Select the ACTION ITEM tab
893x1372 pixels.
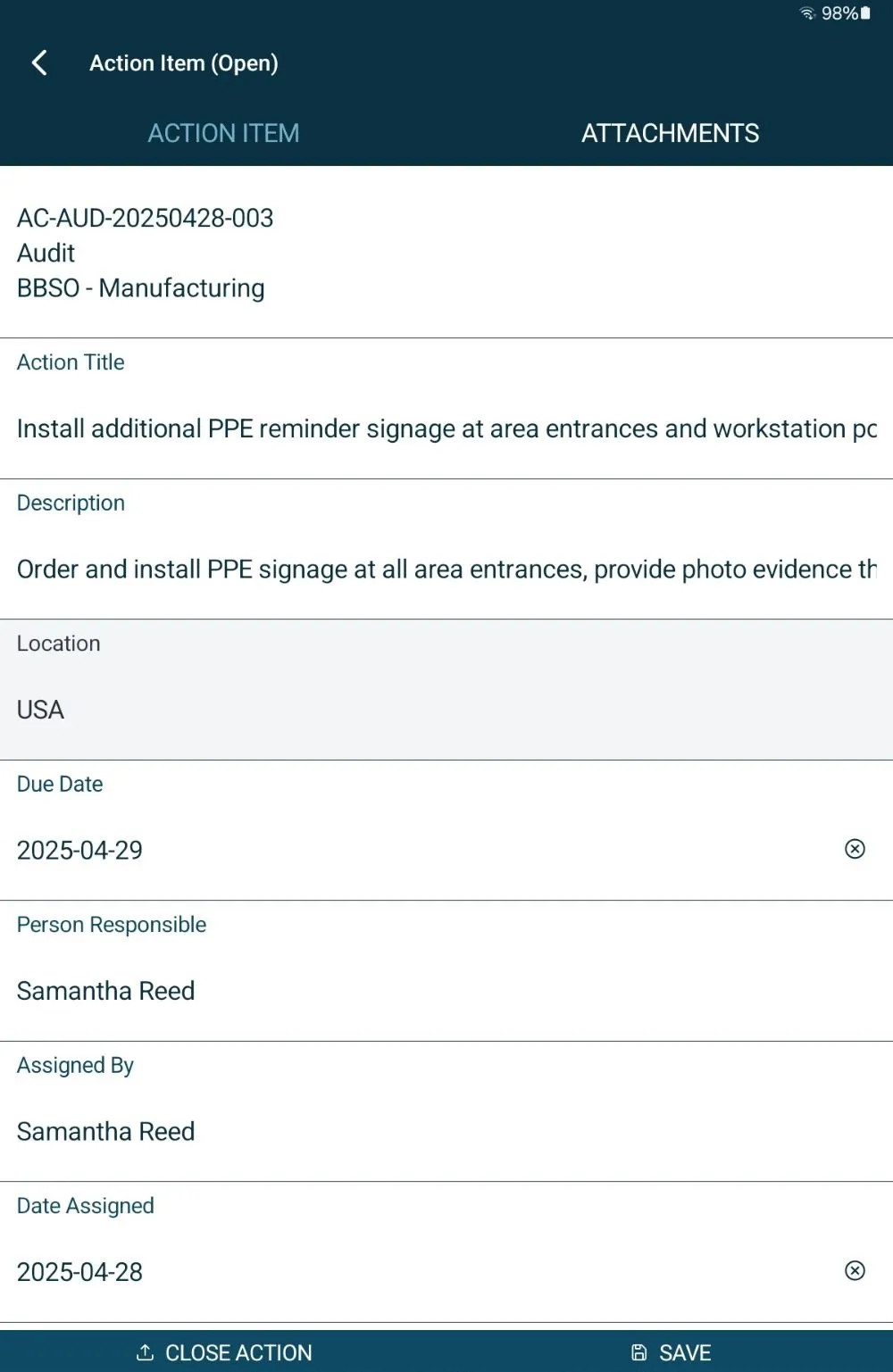pos(223,133)
